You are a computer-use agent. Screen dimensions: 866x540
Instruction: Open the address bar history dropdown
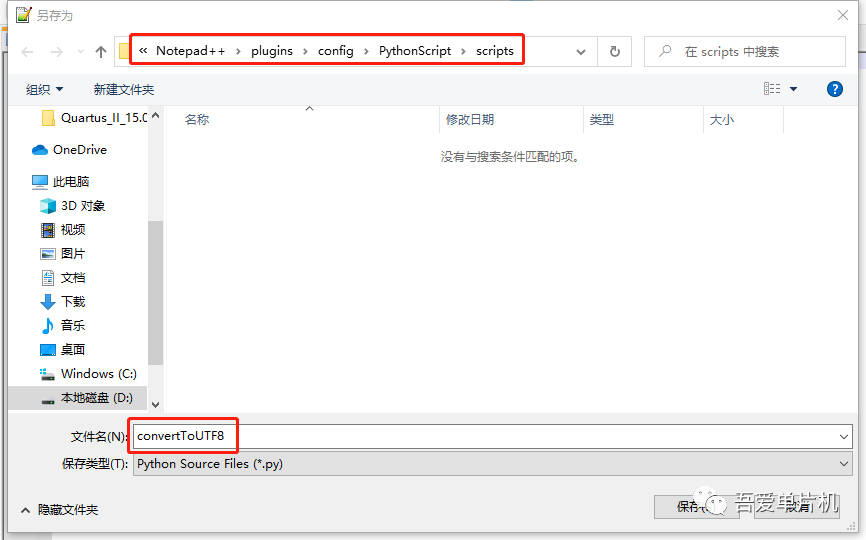tap(580, 52)
